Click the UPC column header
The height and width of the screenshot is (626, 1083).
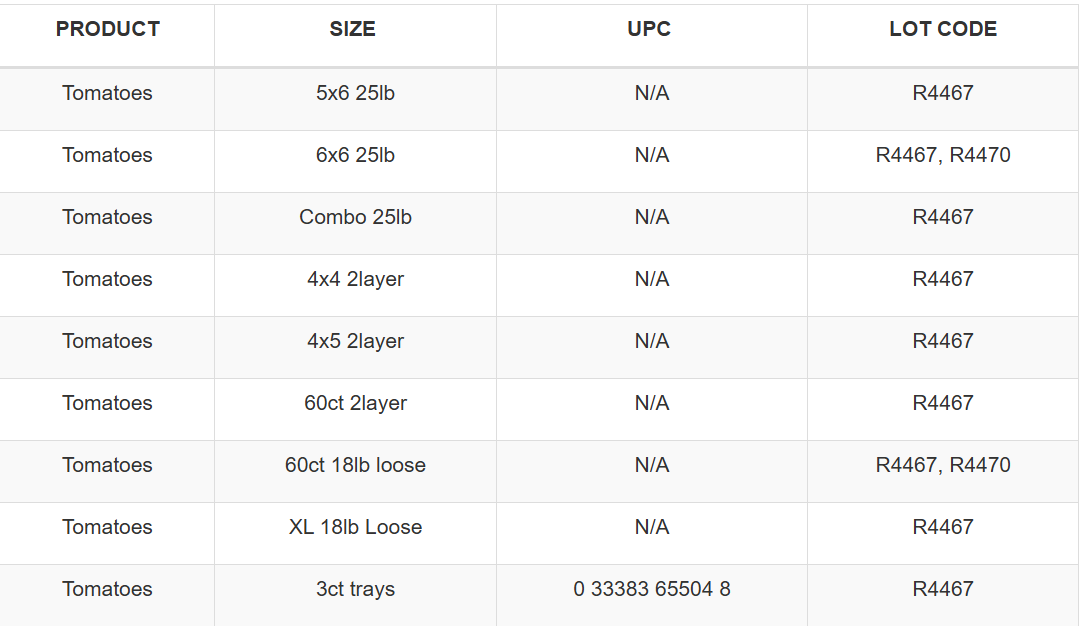(649, 29)
